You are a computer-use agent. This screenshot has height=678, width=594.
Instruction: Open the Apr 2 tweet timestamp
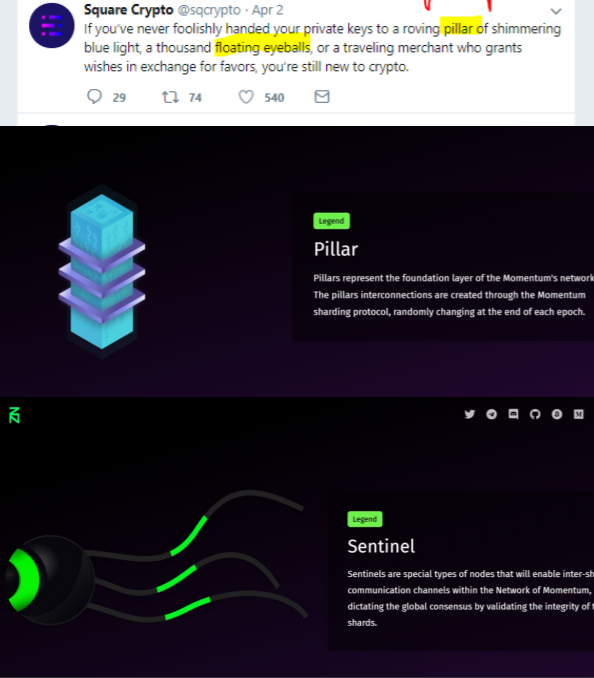pyautogui.click(x=267, y=10)
